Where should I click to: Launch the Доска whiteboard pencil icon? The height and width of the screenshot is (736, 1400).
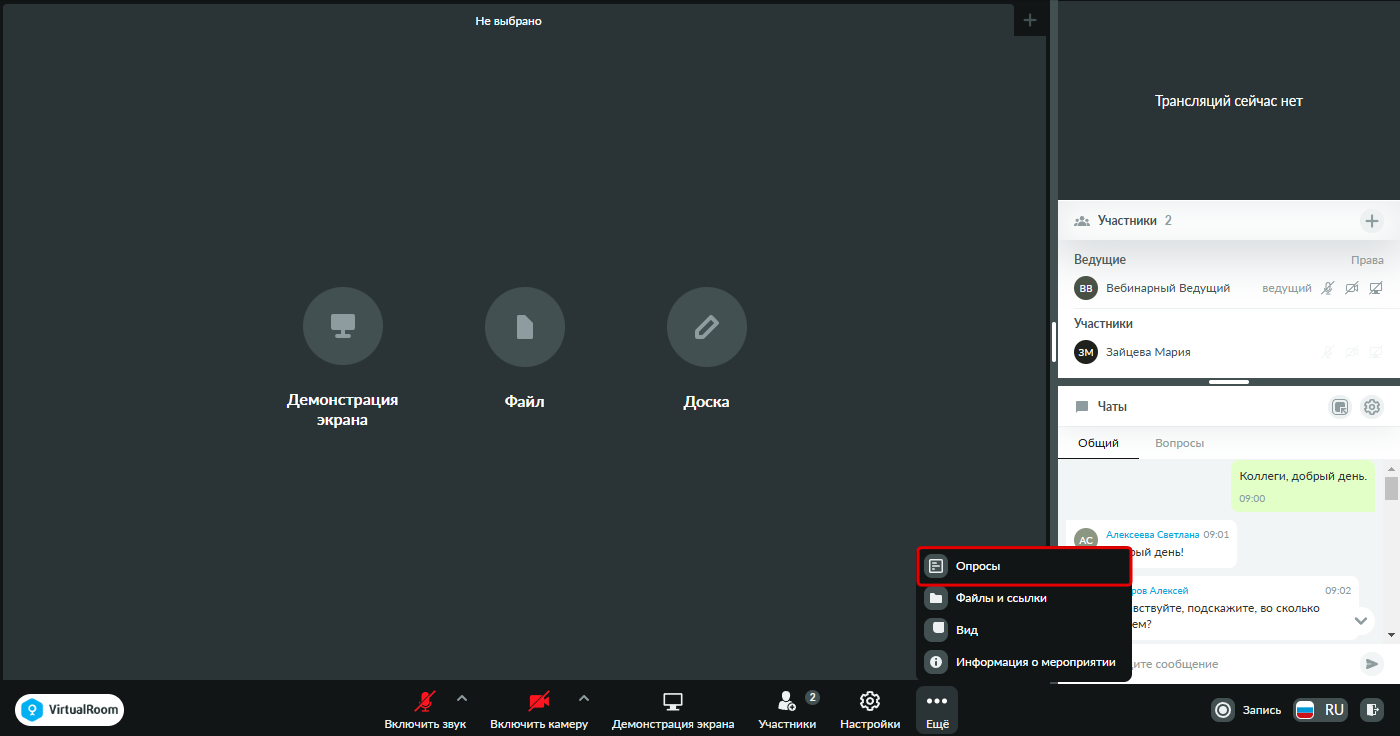tap(707, 327)
